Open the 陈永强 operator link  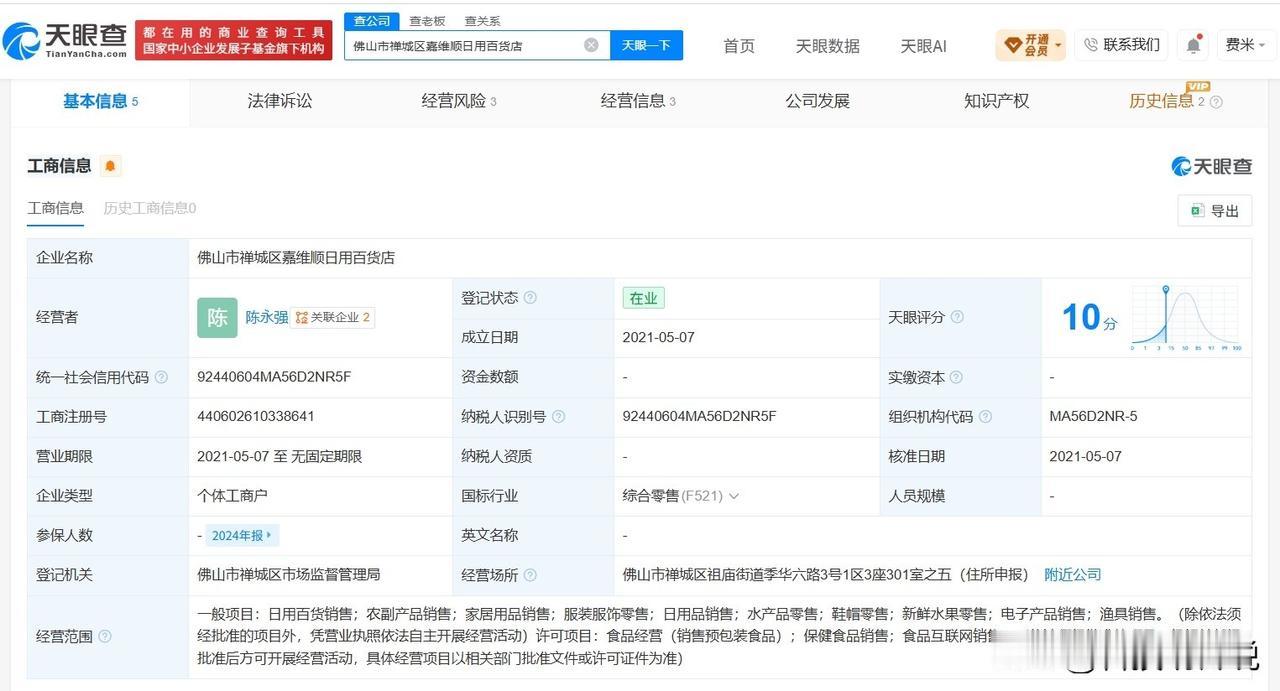[x=267, y=317]
